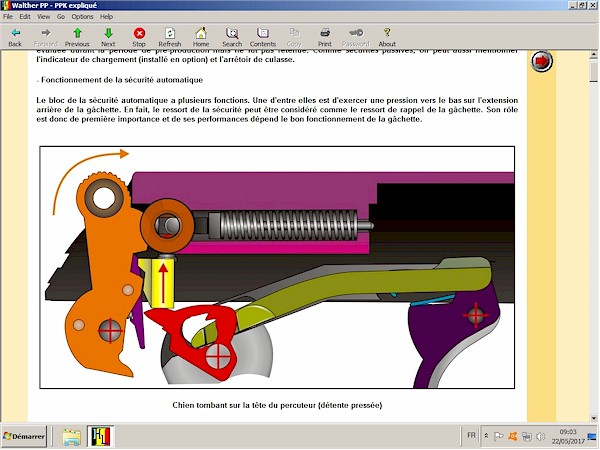The width and height of the screenshot is (600, 450).
Task: Click the heading 'Fonctionnement de la sécurité automatique'
Action: click(122, 80)
